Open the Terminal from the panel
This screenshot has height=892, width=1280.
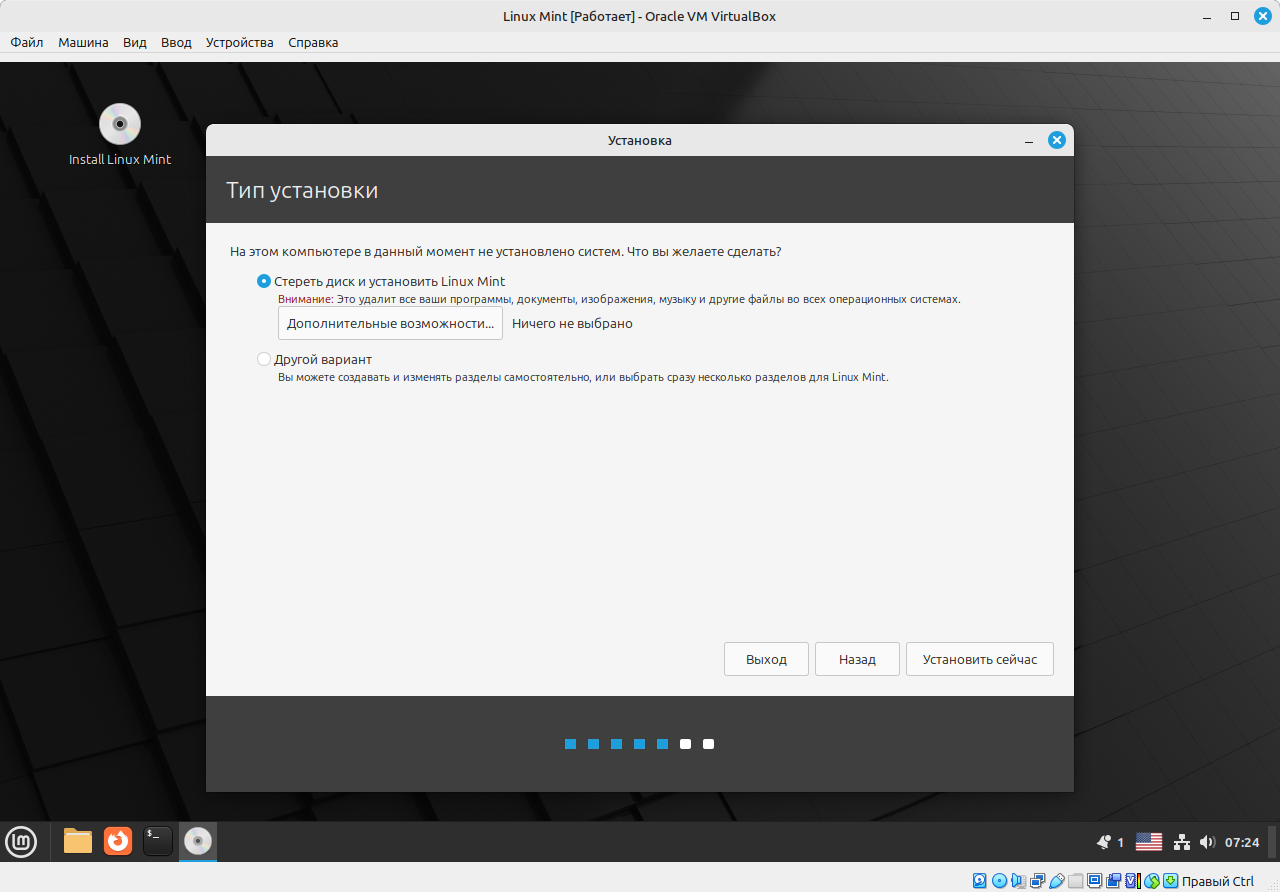(158, 841)
